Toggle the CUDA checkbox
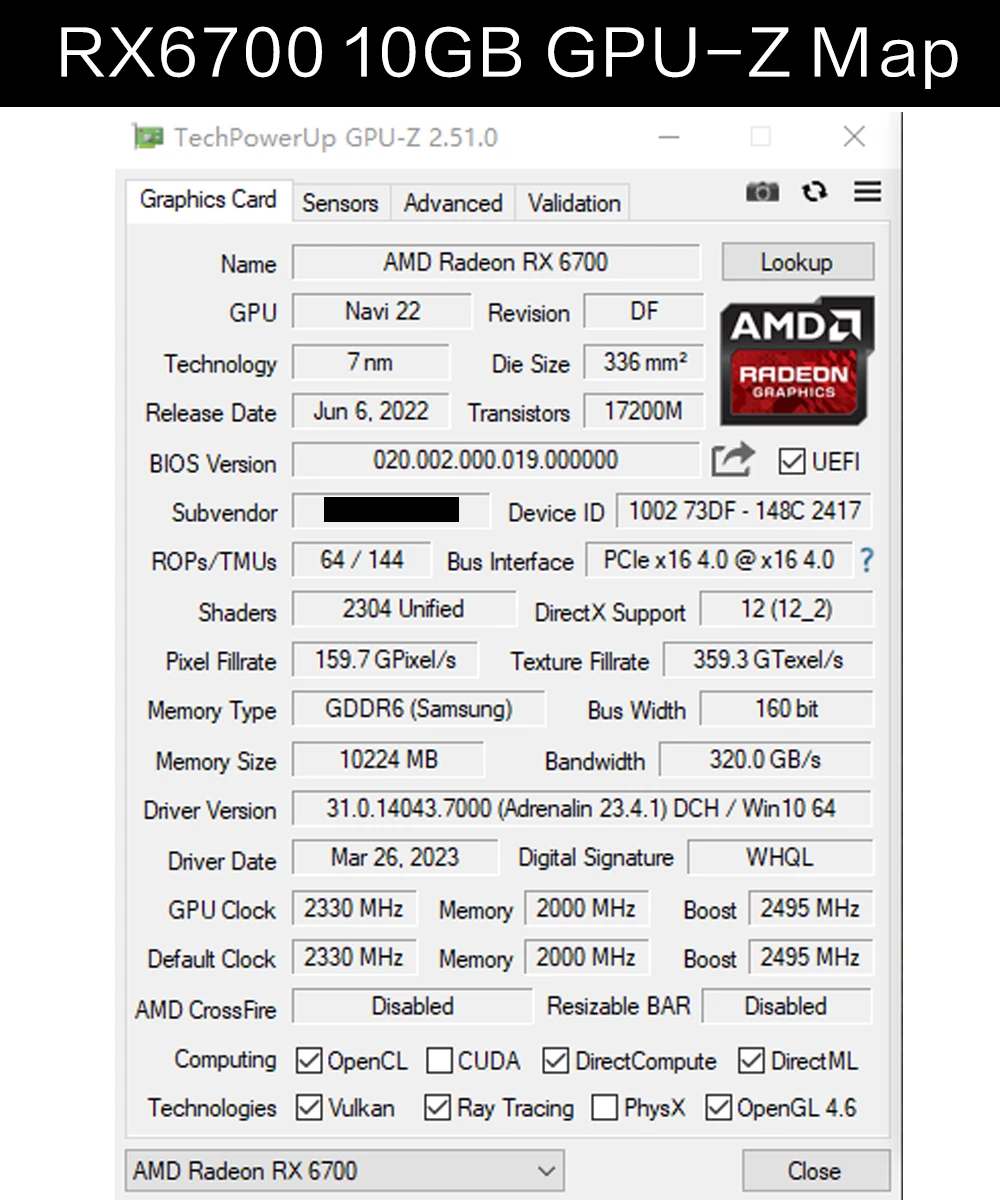Screen dimensions: 1000x1200 click(x=439, y=1061)
